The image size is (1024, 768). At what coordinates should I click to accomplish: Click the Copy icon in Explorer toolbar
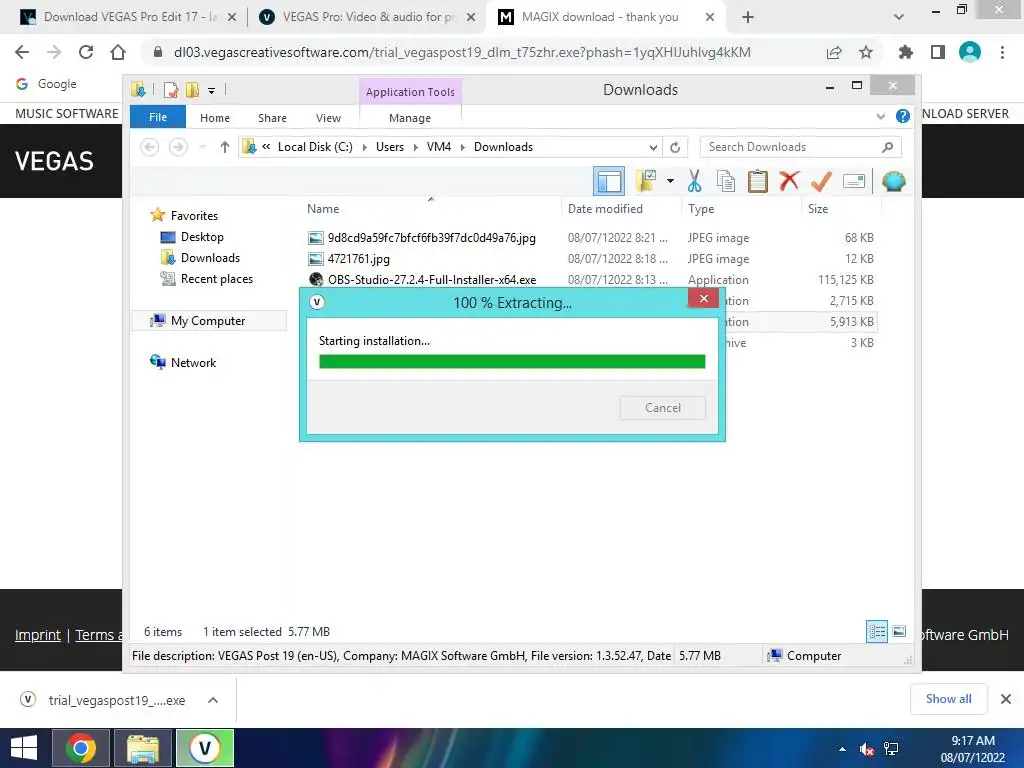point(726,182)
